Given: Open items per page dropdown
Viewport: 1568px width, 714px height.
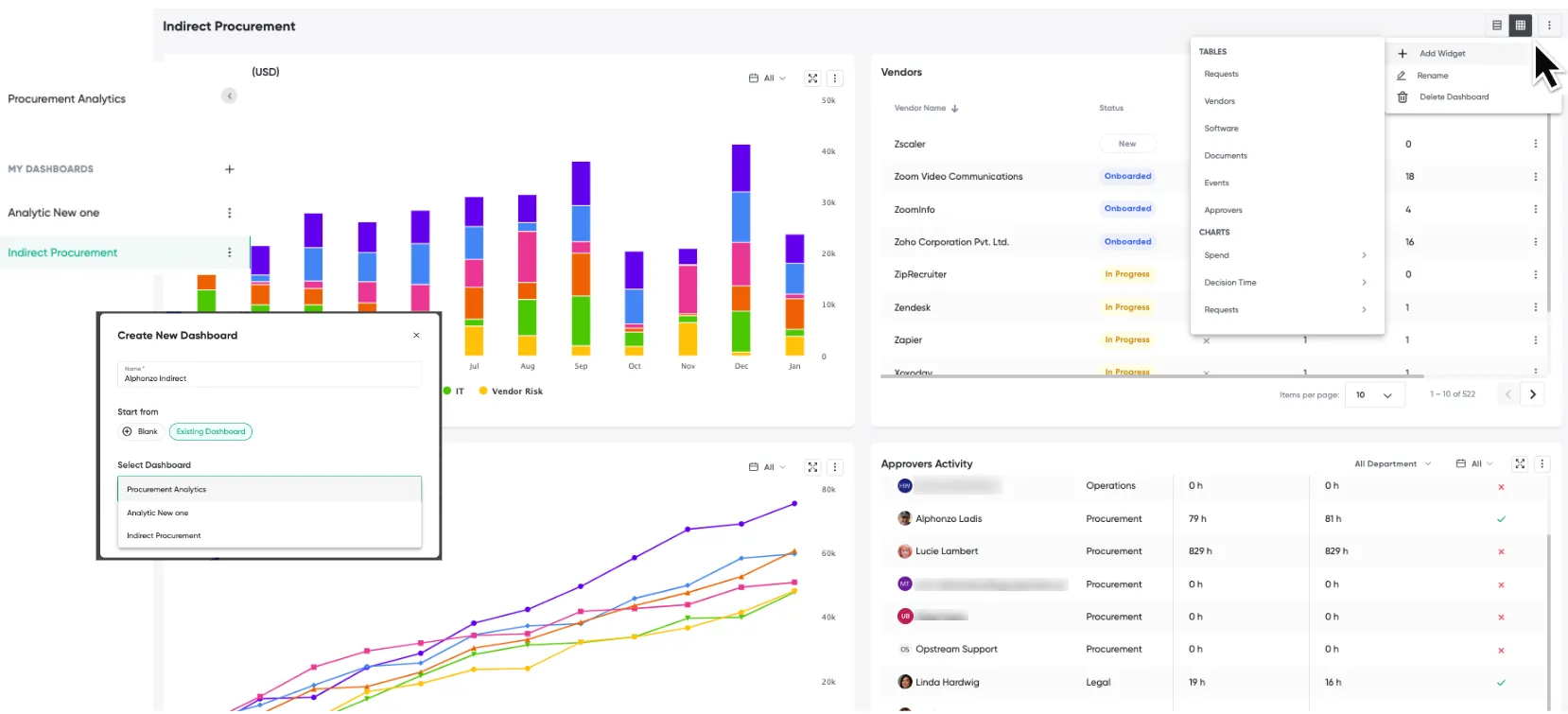Looking at the screenshot, I should 1374,394.
